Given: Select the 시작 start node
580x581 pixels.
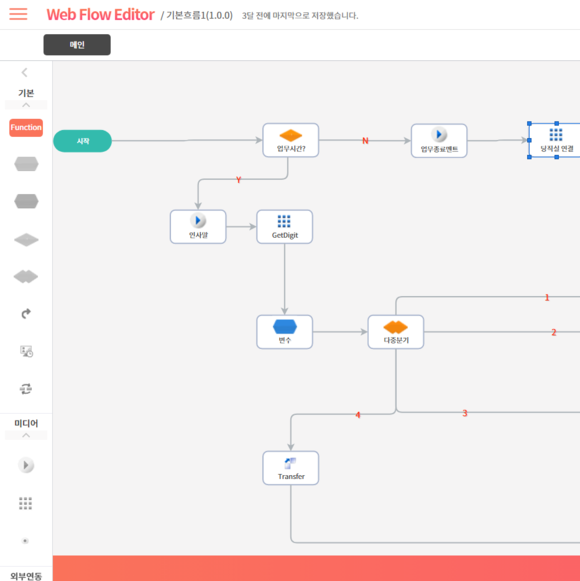Looking at the screenshot, I should [x=83, y=141].
